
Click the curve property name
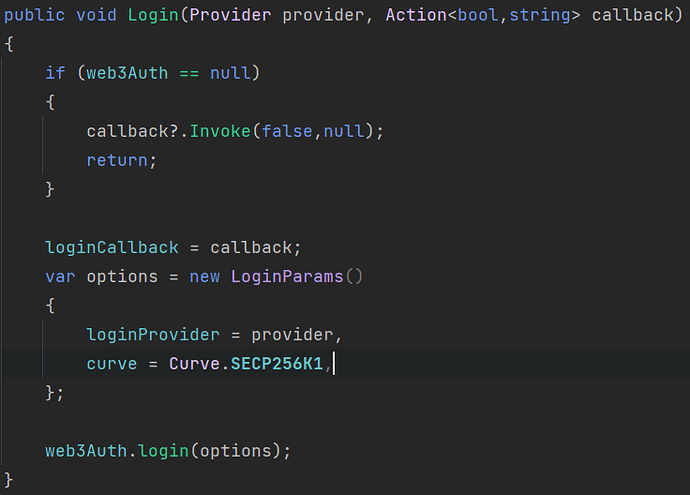pos(112,363)
